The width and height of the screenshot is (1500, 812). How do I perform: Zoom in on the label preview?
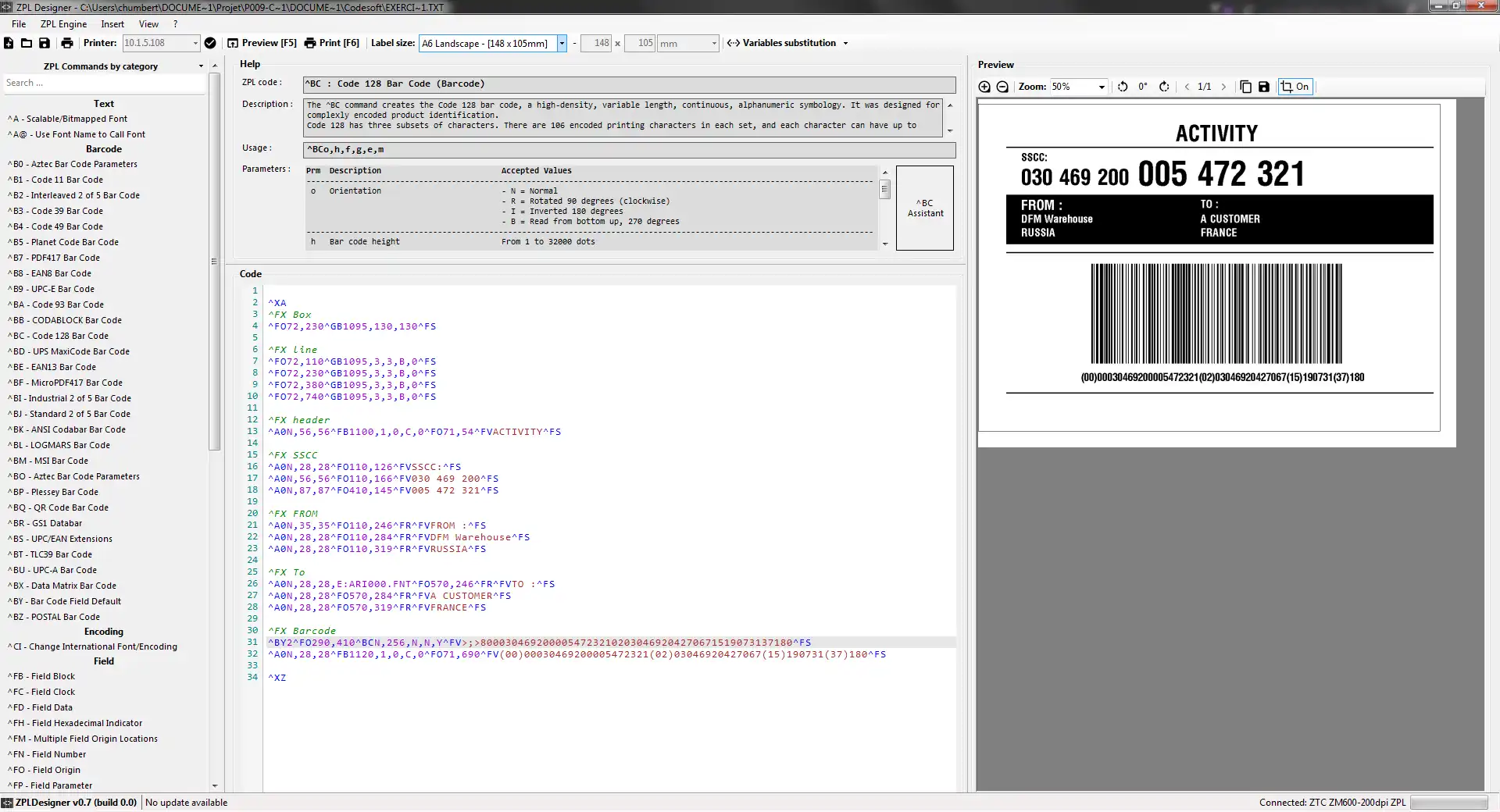984,87
